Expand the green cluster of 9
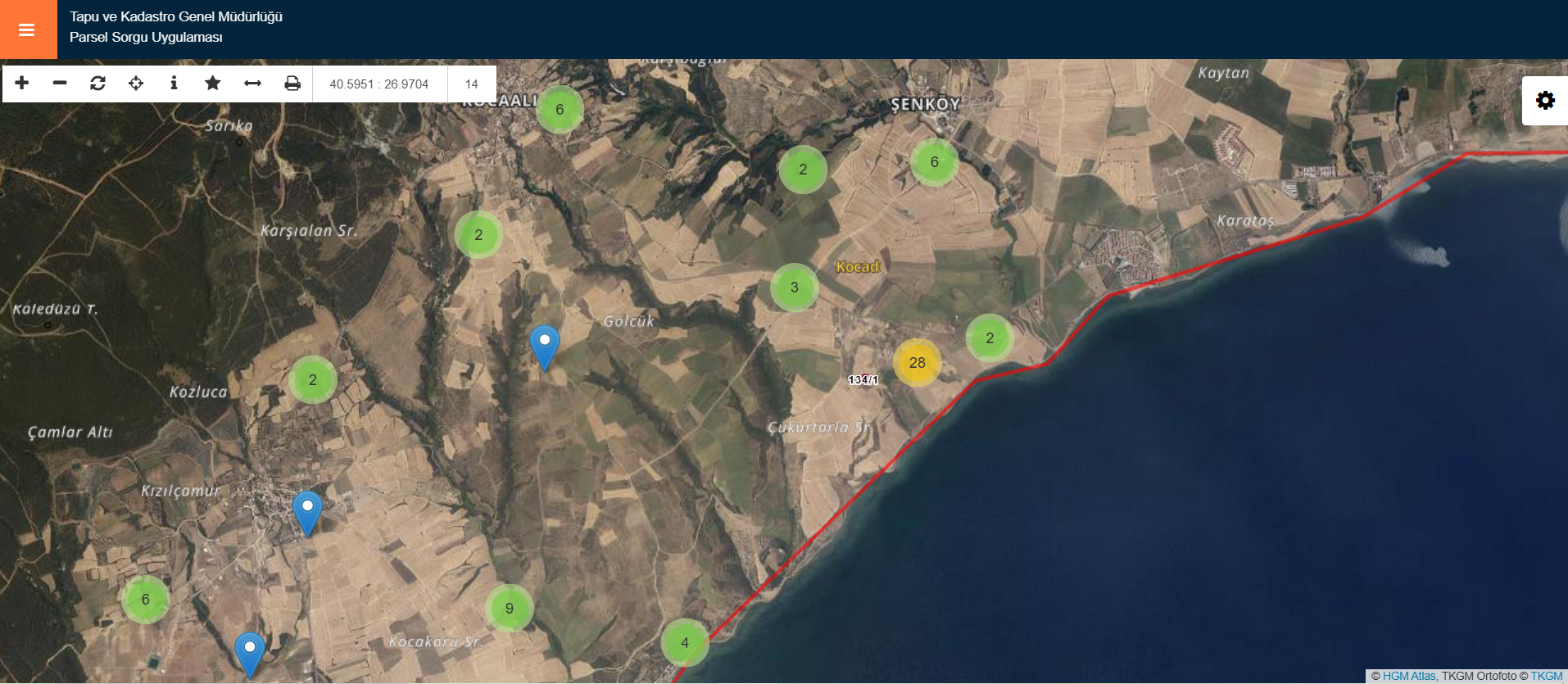The image size is (1568, 684). pos(510,609)
